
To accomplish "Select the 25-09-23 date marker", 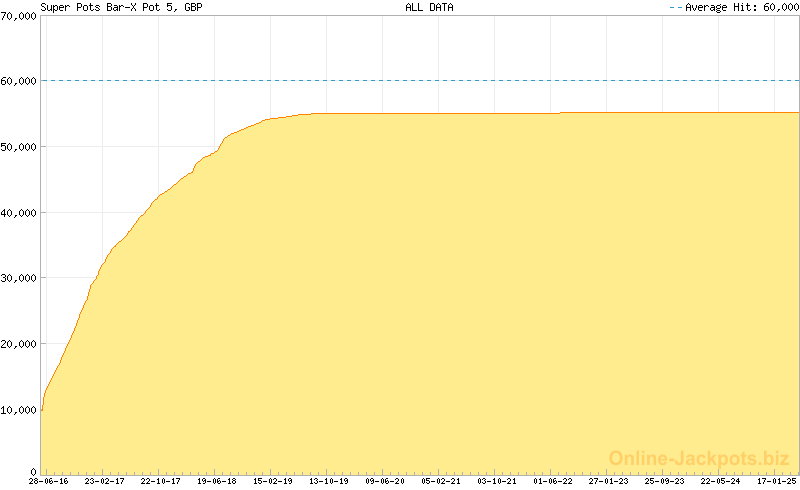I will tap(665, 481).
